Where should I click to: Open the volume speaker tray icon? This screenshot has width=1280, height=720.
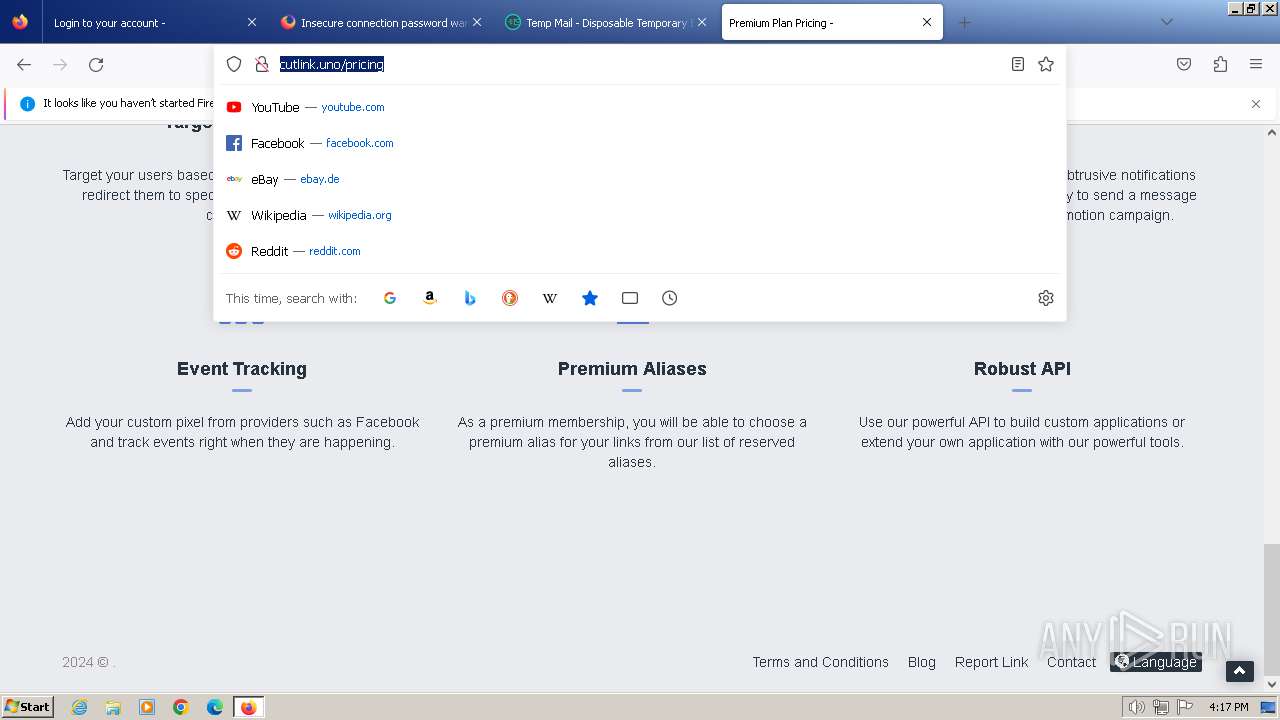[1137, 707]
